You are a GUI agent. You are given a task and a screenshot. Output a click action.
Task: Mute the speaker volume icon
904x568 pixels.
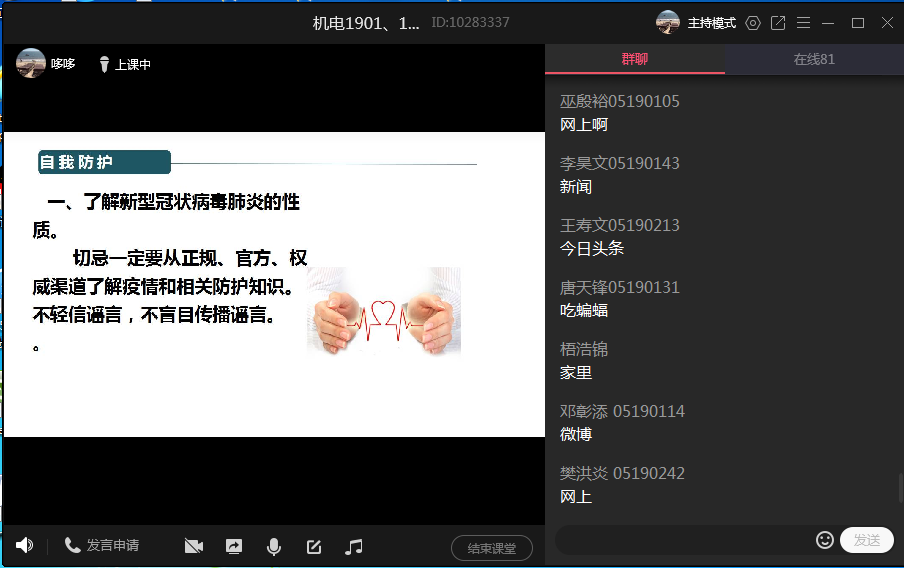(24, 545)
